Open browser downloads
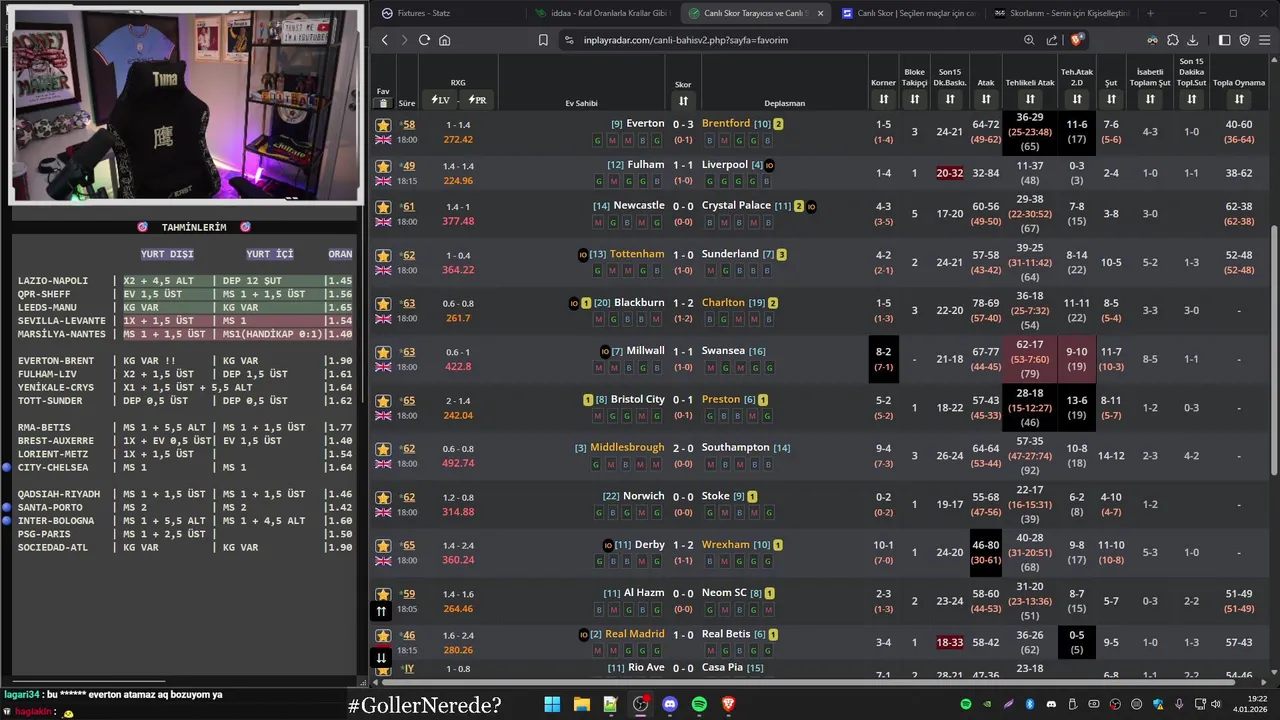The height and width of the screenshot is (720, 1280). pos(1192,40)
